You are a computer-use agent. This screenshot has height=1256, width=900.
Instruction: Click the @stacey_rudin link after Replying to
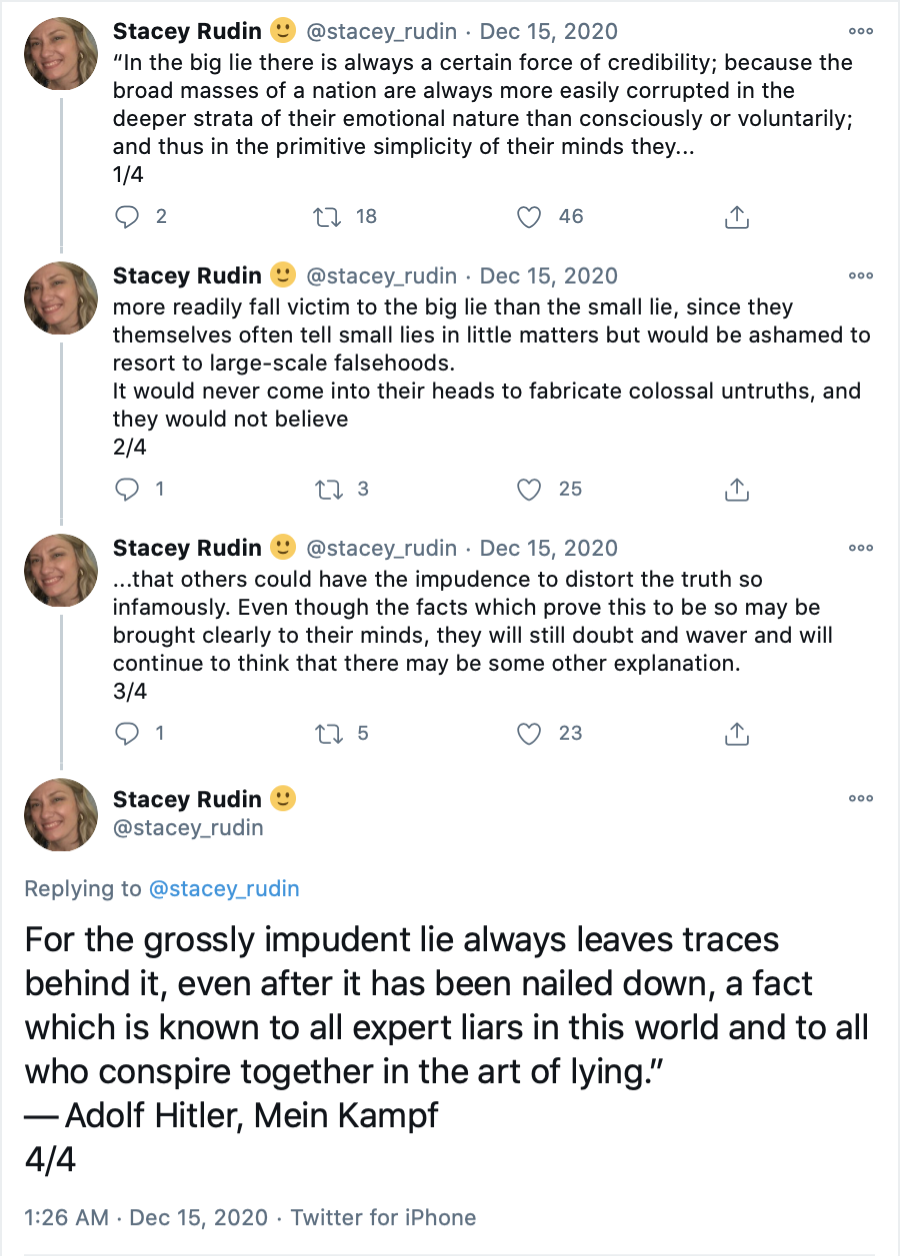(223, 889)
